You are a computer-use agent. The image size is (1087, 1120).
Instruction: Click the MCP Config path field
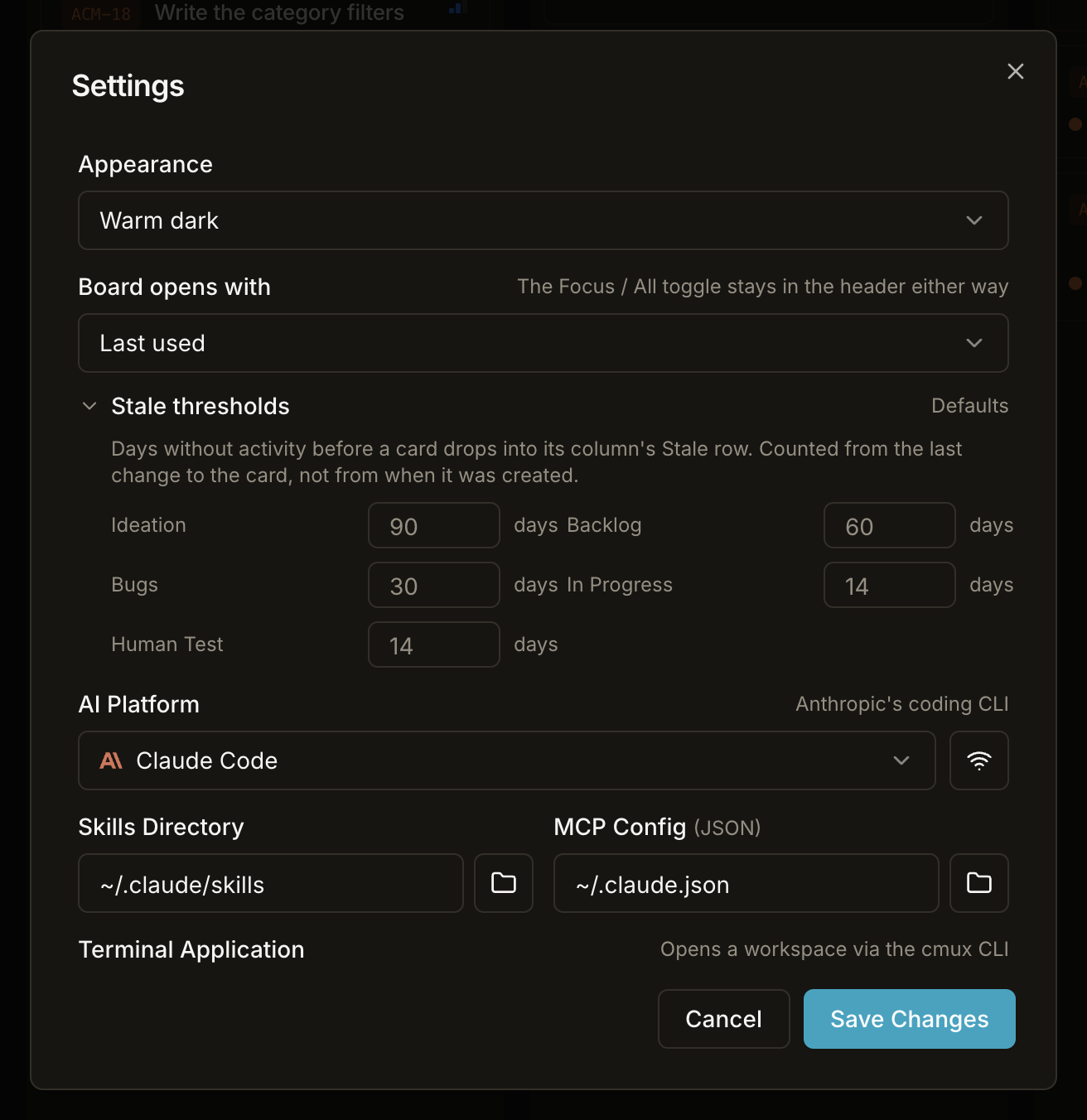tap(746, 883)
